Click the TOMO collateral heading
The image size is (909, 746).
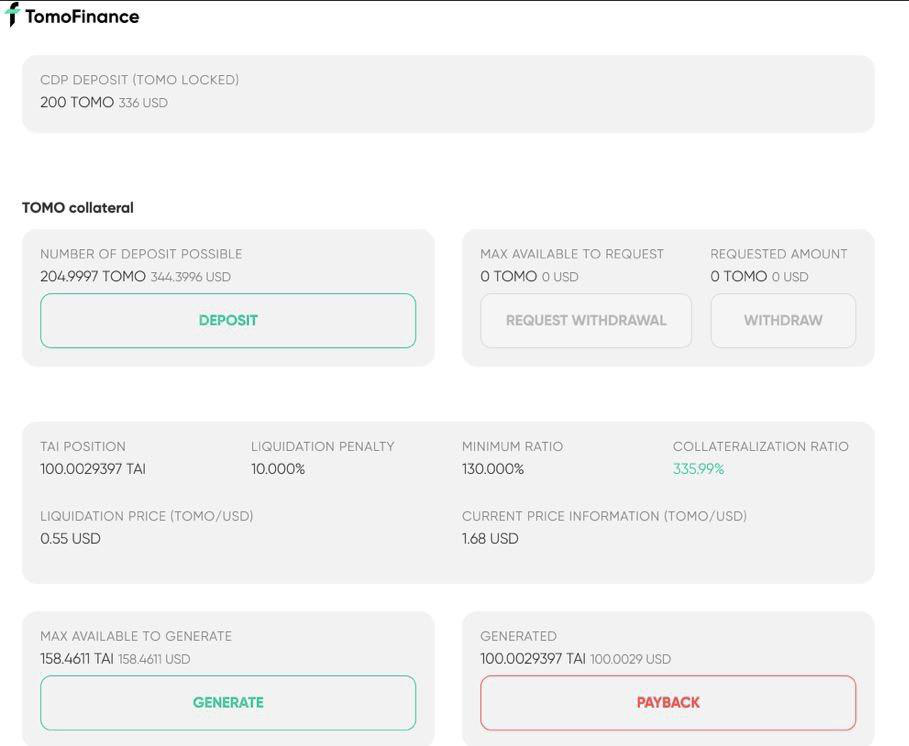(x=78, y=208)
